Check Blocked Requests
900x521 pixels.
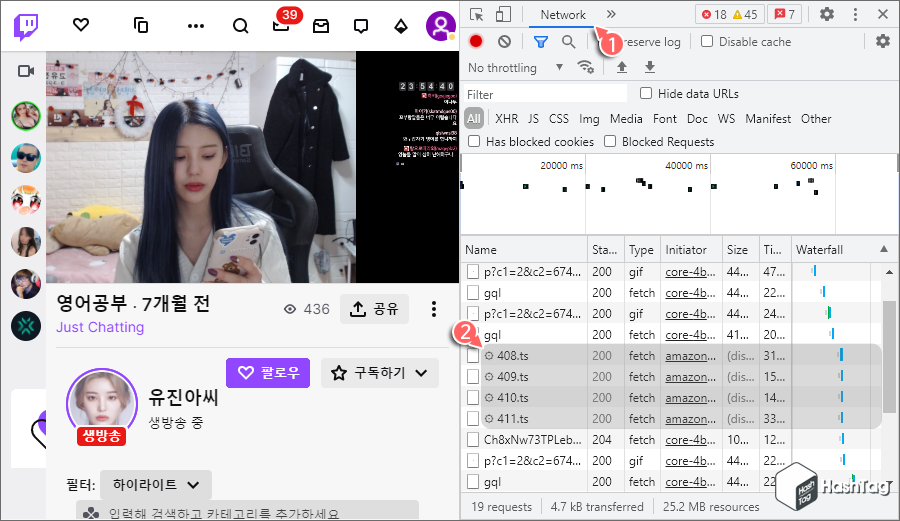tap(610, 141)
